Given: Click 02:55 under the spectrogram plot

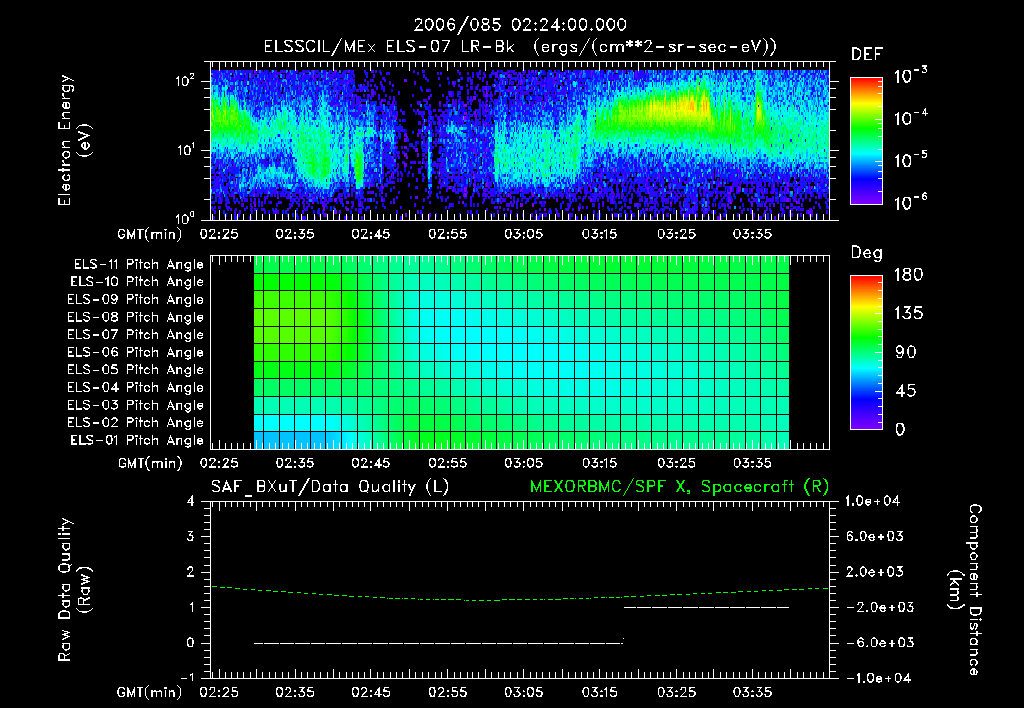Looking at the screenshot, I should pyautogui.click(x=447, y=234).
